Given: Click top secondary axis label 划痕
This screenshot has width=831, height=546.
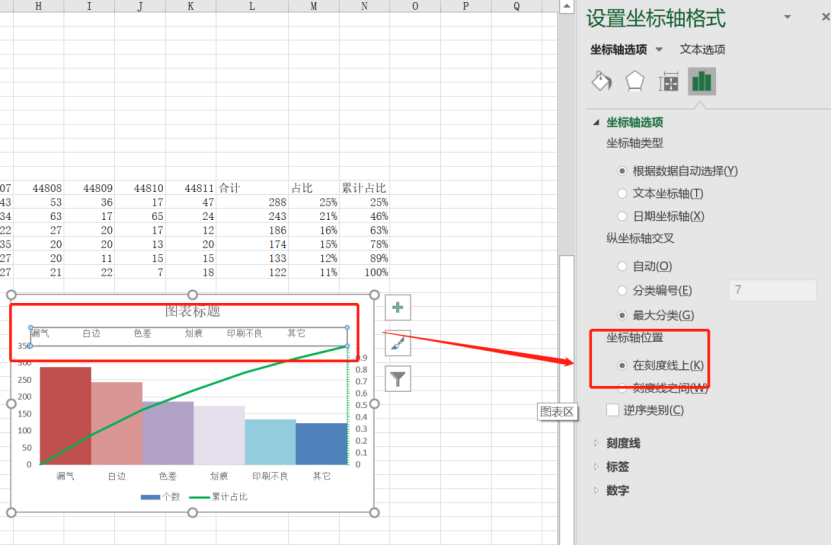Looking at the screenshot, I should (193, 333).
